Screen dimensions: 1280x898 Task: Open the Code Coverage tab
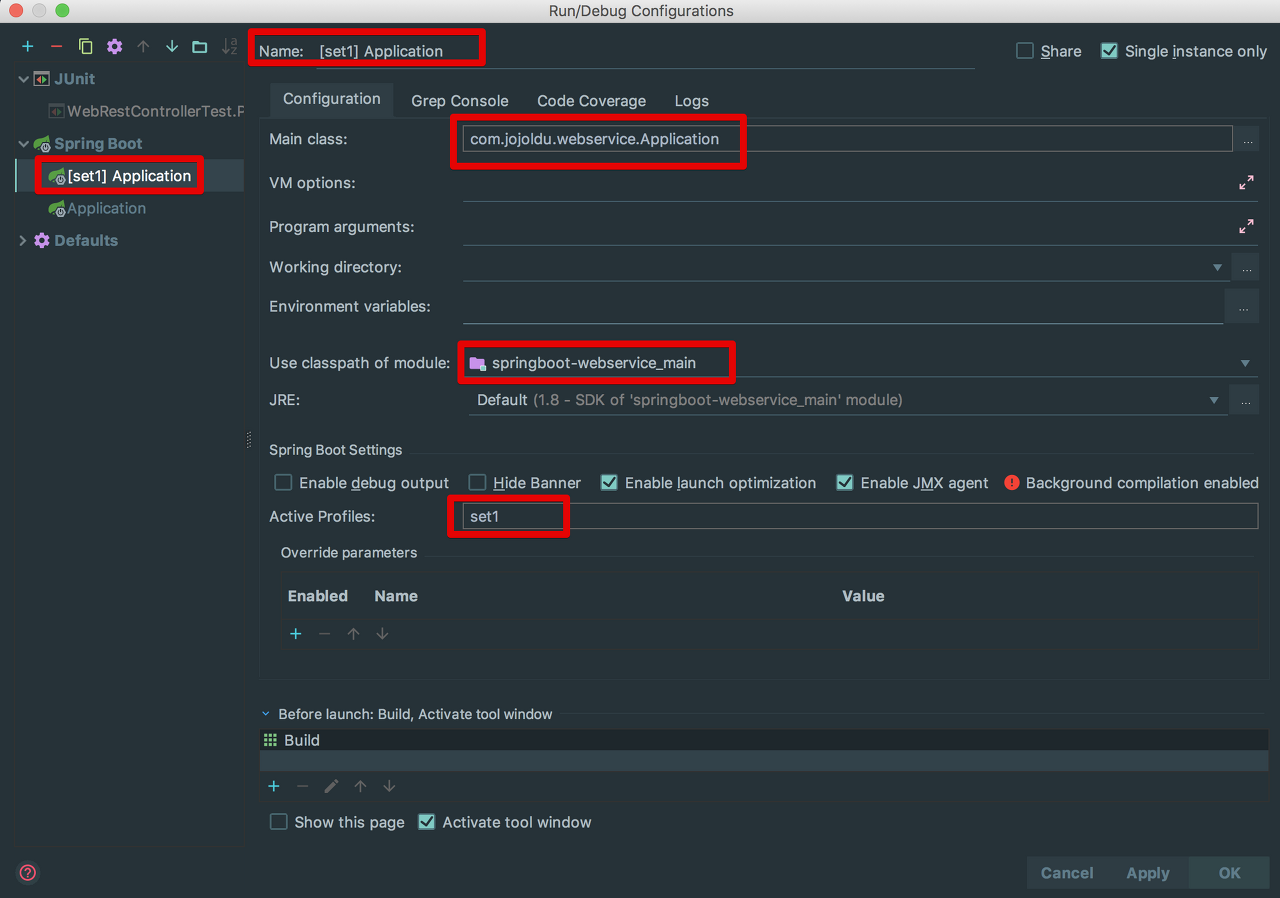click(x=592, y=101)
